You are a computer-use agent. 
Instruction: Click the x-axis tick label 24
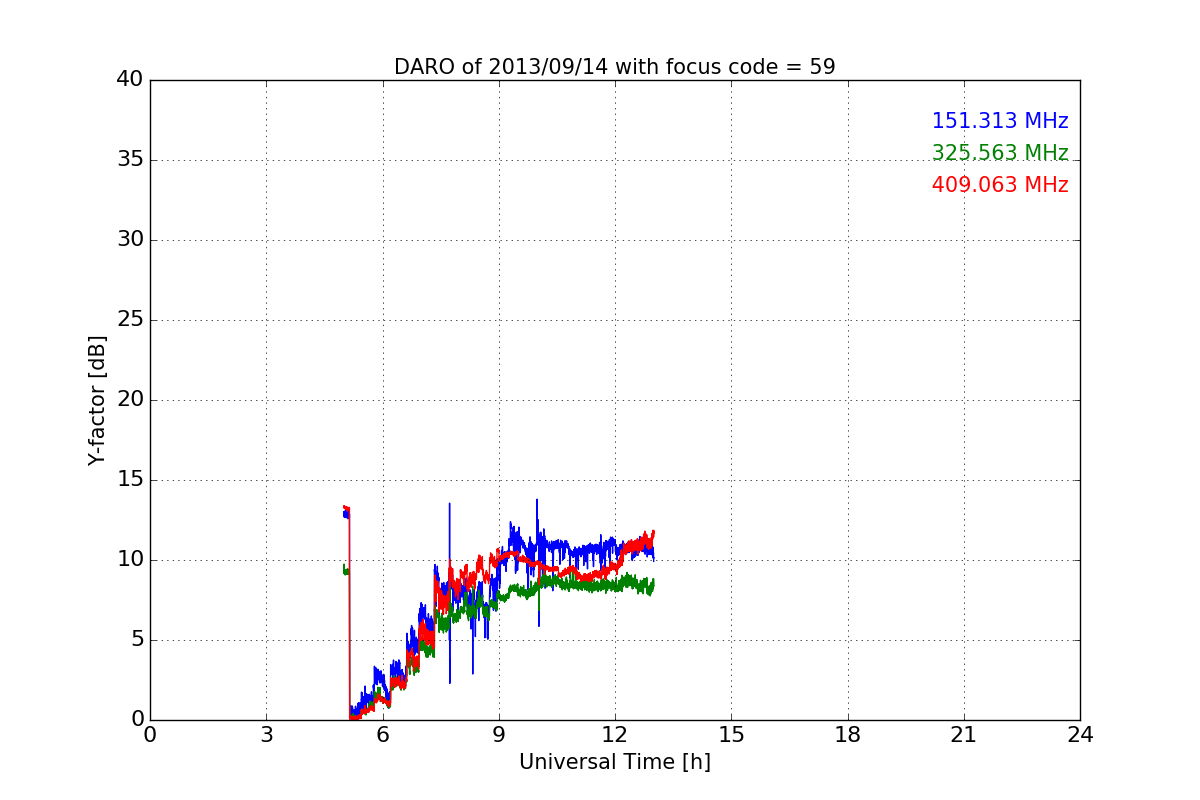point(1080,735)
